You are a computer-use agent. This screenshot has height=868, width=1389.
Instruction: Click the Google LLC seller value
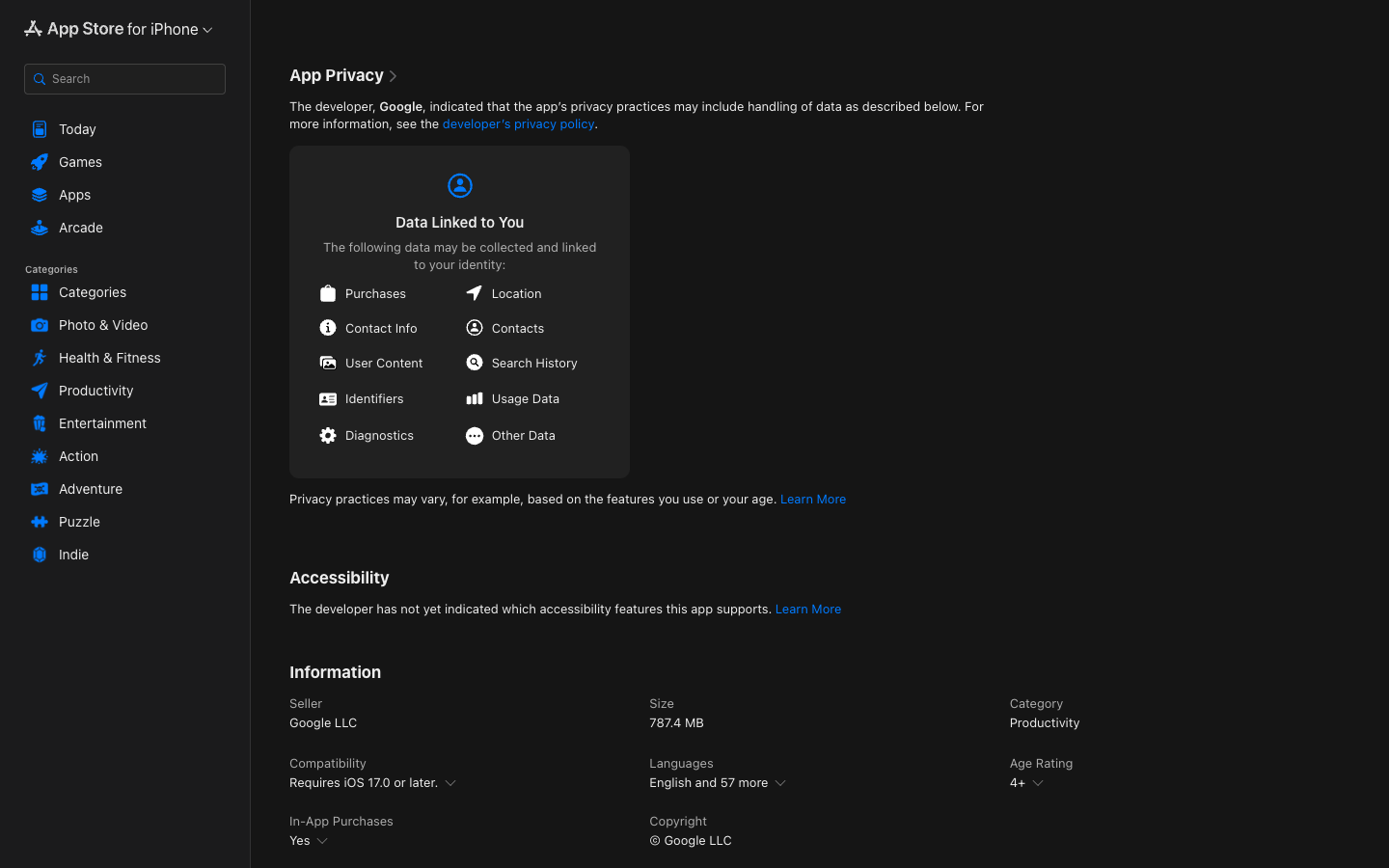323,723
